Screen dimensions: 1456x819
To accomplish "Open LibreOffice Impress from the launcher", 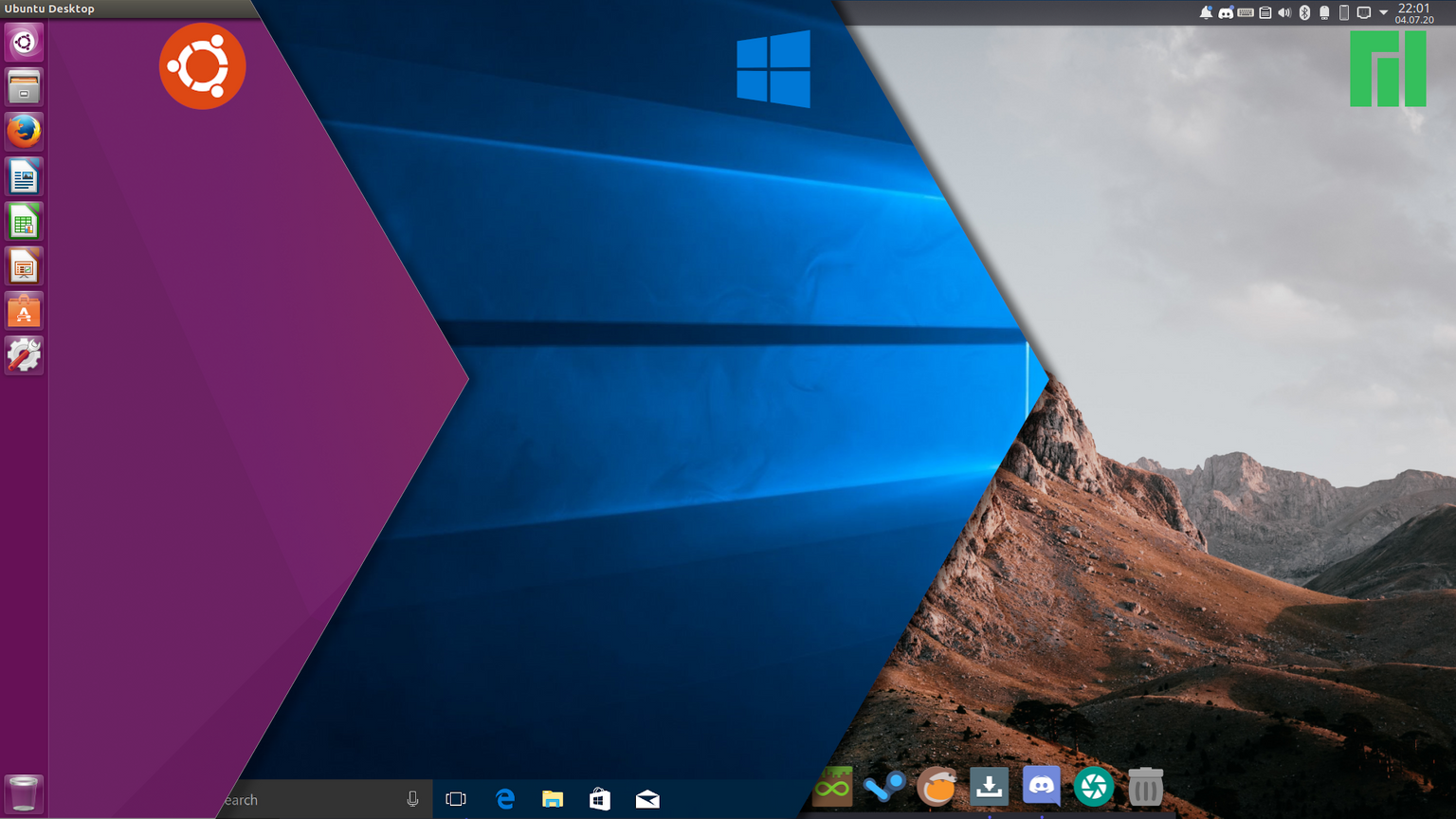I will coord(24,266).
